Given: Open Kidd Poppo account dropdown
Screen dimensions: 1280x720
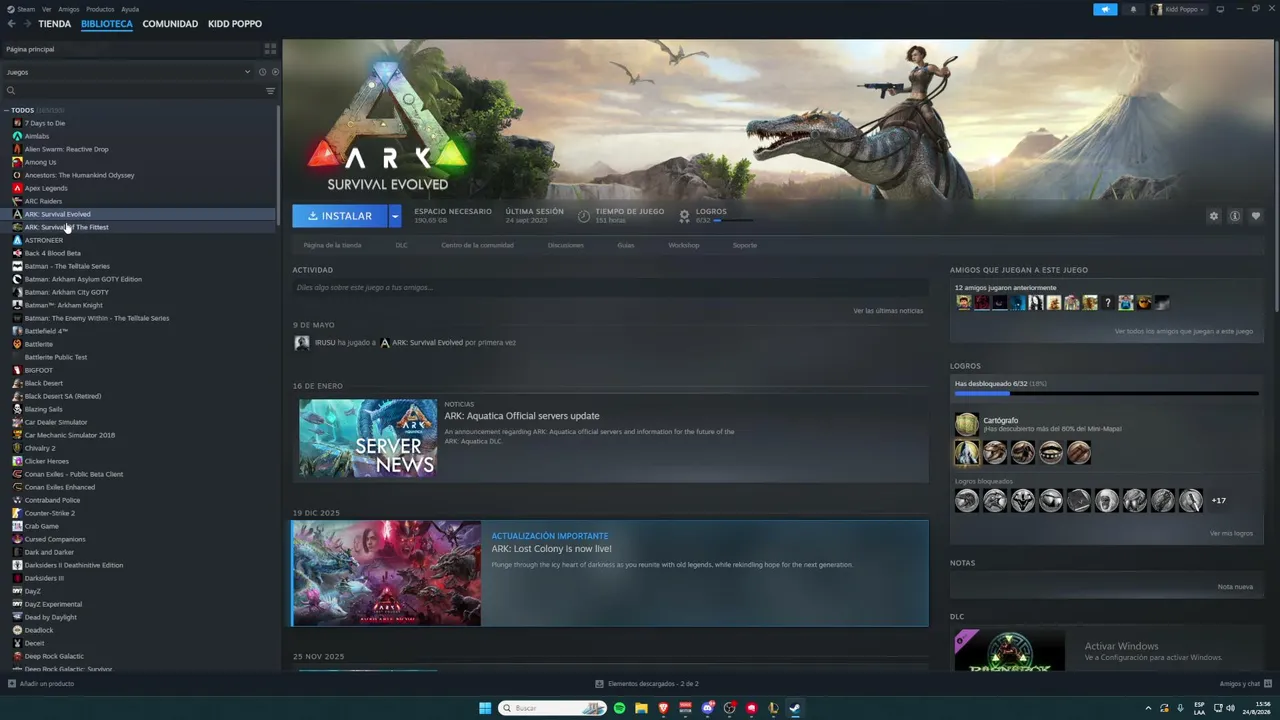Looking at the screenshot, I should point(1178,9).
